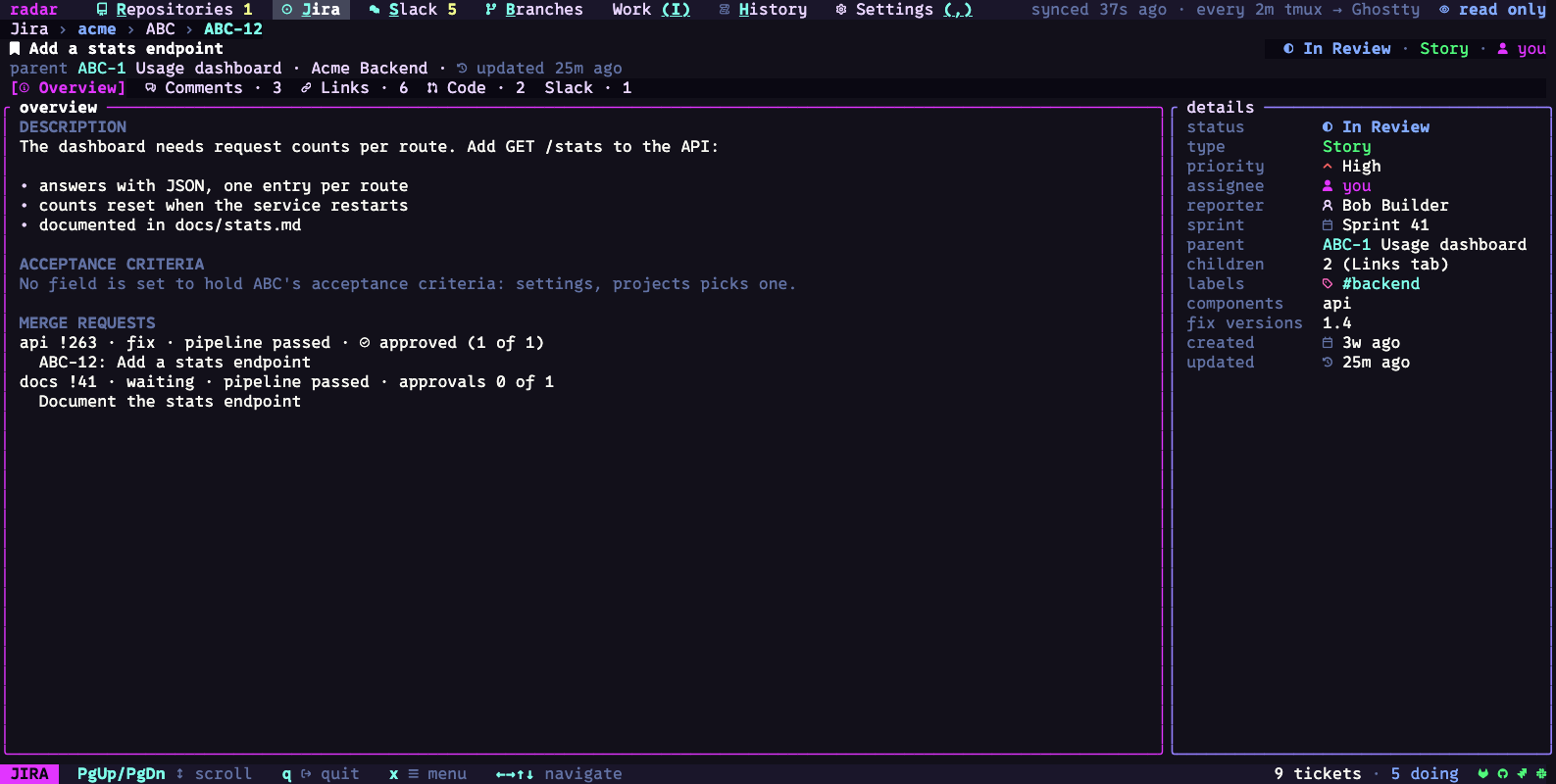The height and width of the screenshot is (784, 1556).
Task: Click the history icon beside updated 25m ago in details
Action: [x=1328, y=362]
